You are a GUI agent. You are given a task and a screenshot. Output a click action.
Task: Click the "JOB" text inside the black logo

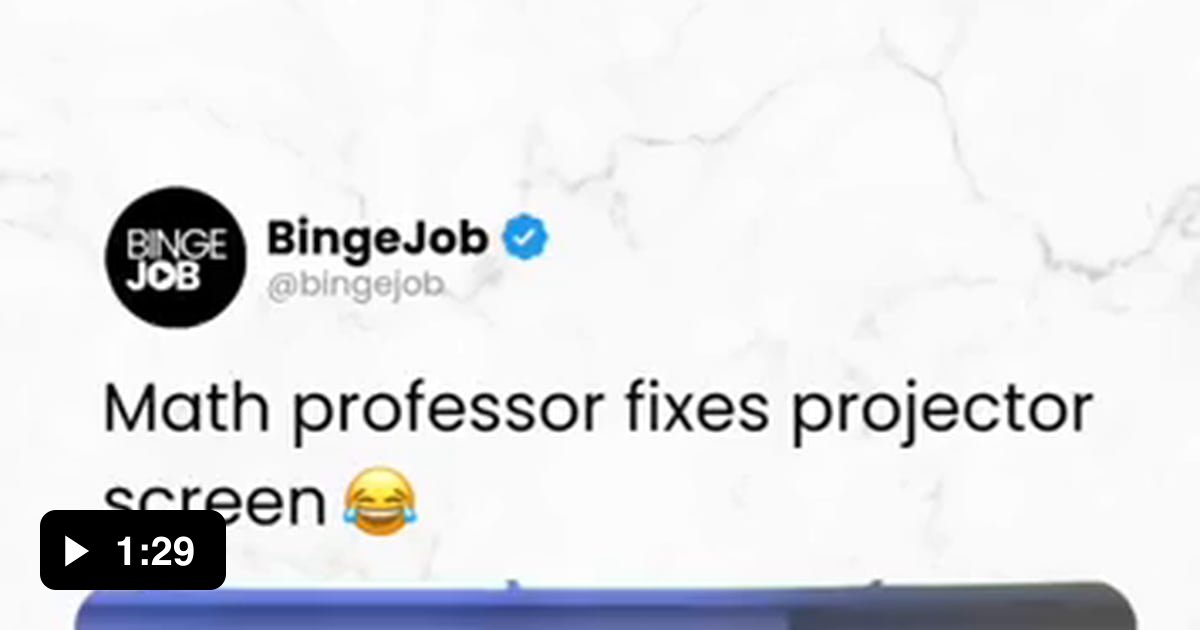tap(162, 277)
